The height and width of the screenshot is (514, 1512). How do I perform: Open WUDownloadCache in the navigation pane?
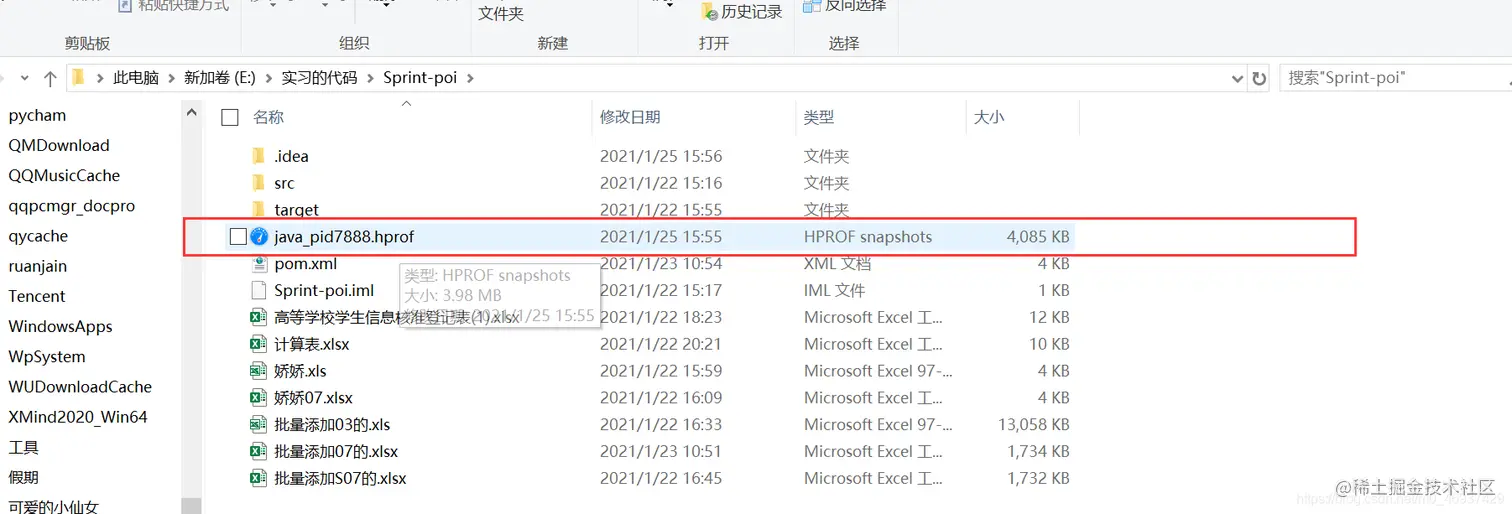pos(80,386)
